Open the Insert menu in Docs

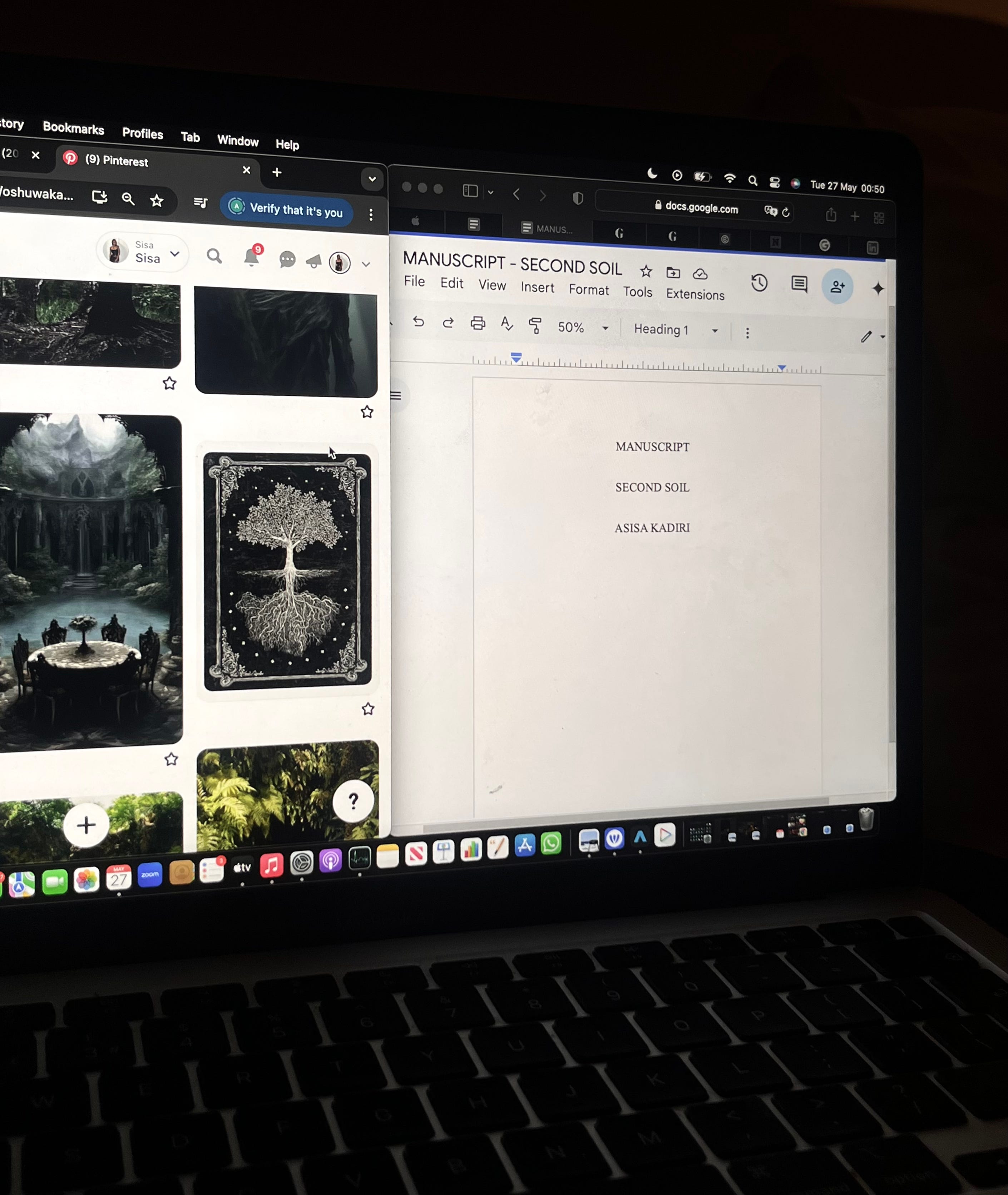point(537,287)
